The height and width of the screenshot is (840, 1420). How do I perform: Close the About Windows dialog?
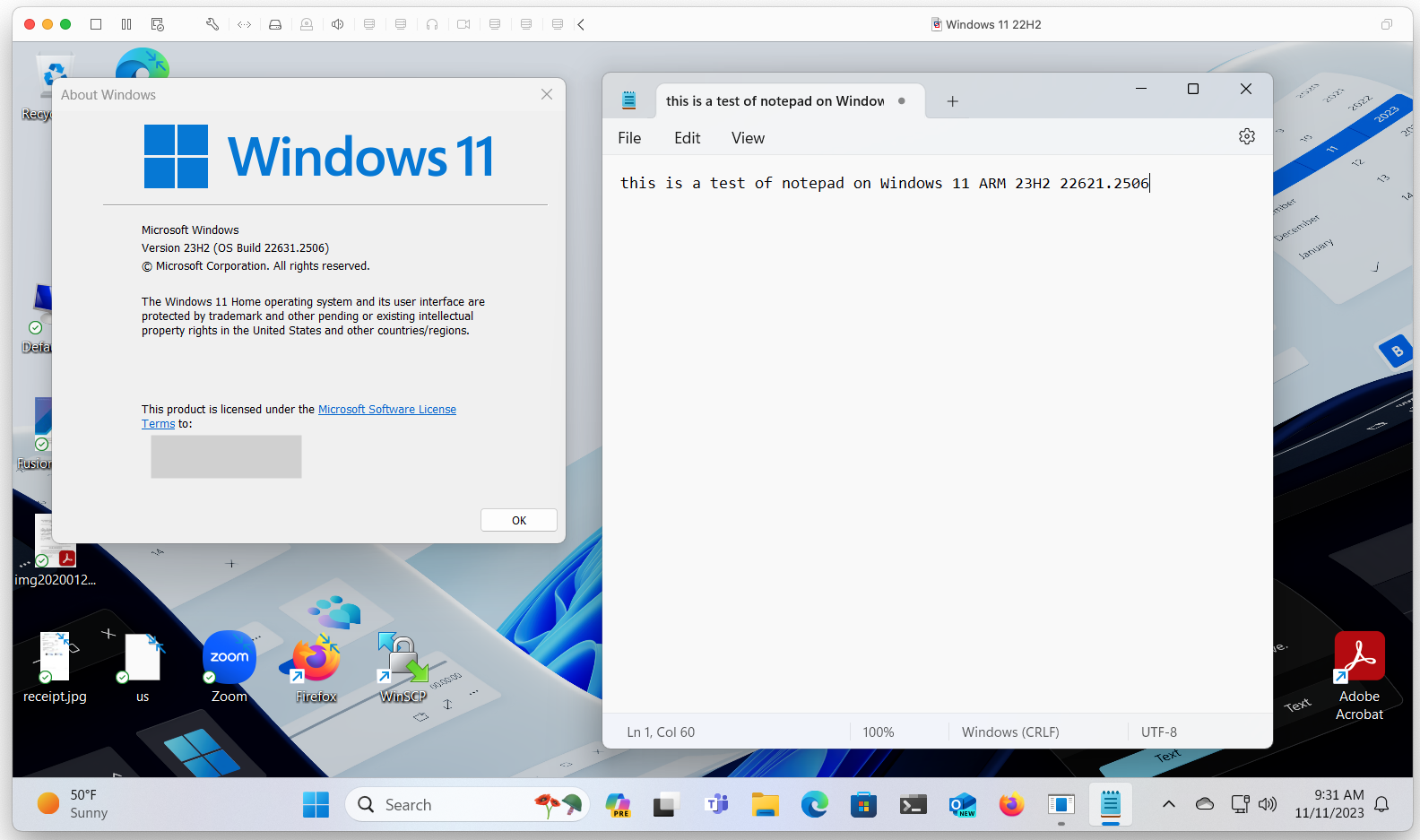coord(547,94)
